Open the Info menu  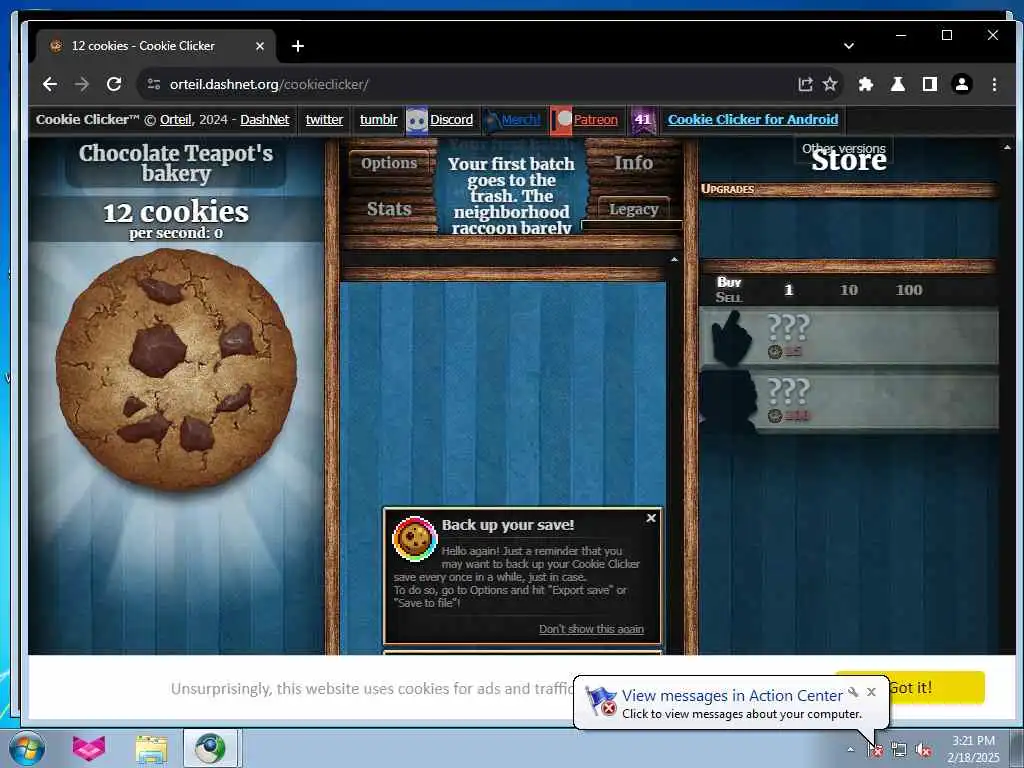click(633, 163)
